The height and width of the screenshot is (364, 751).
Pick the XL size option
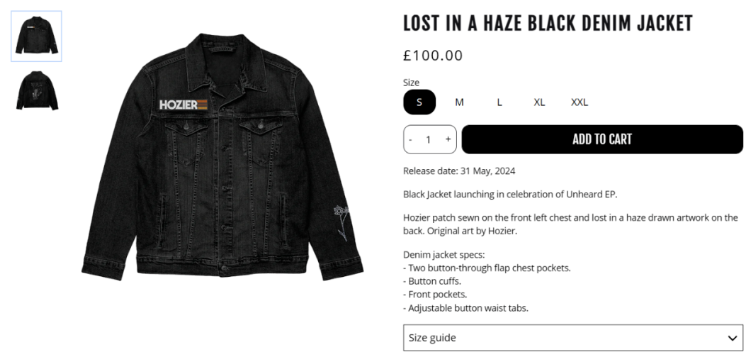click(539, 102)
